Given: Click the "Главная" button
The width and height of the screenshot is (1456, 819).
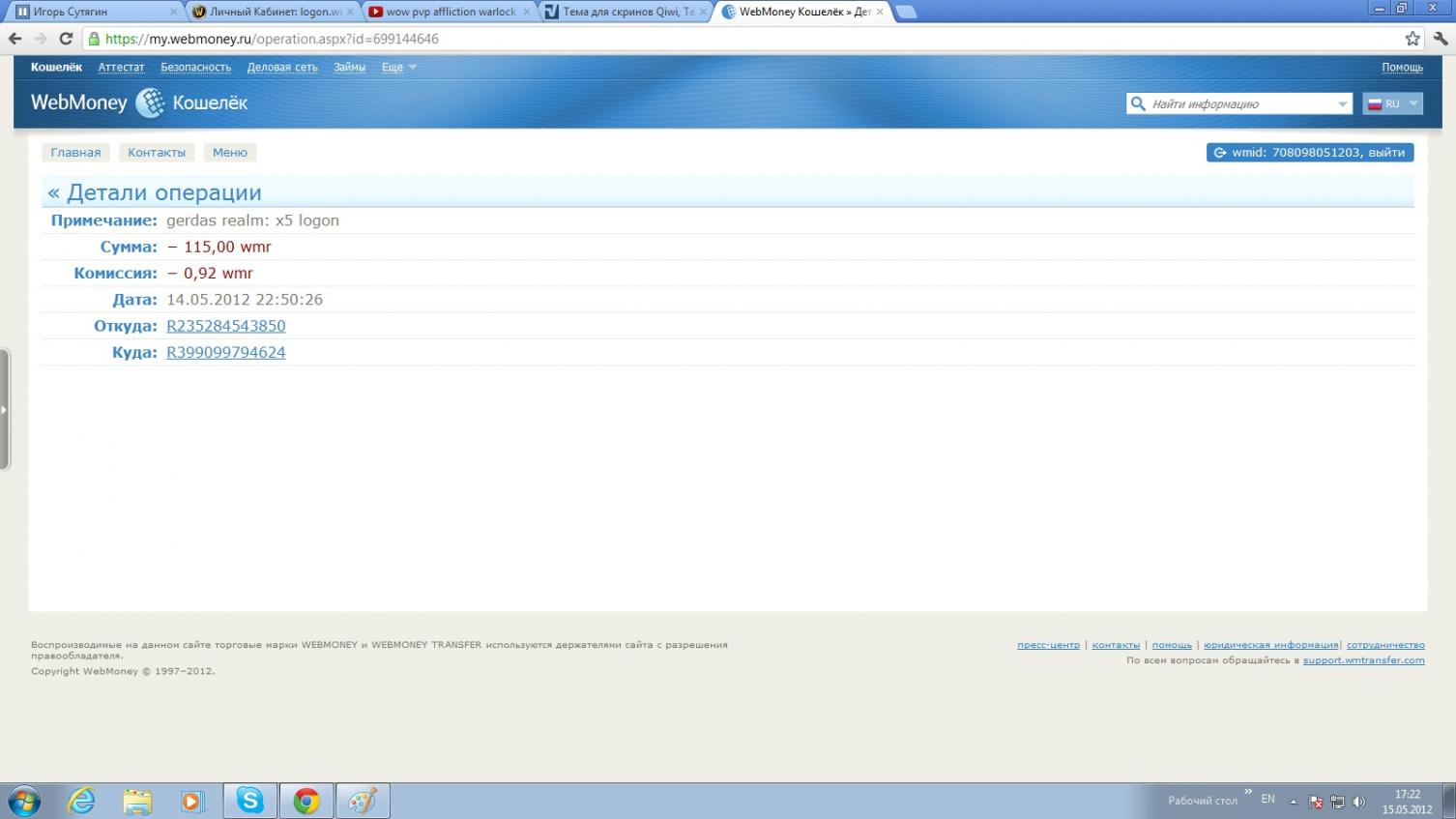Looking at the screenshot, I should [75, 152].
